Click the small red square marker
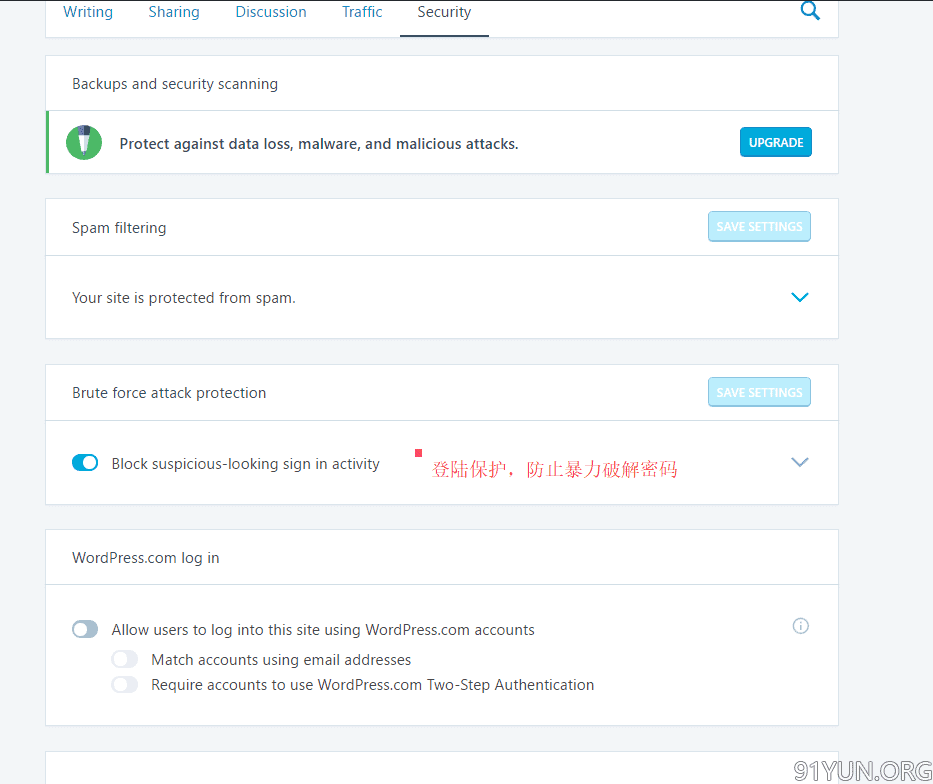Viewport: 933px width, 784px height. pyautogui.click(x=418, y=453)
